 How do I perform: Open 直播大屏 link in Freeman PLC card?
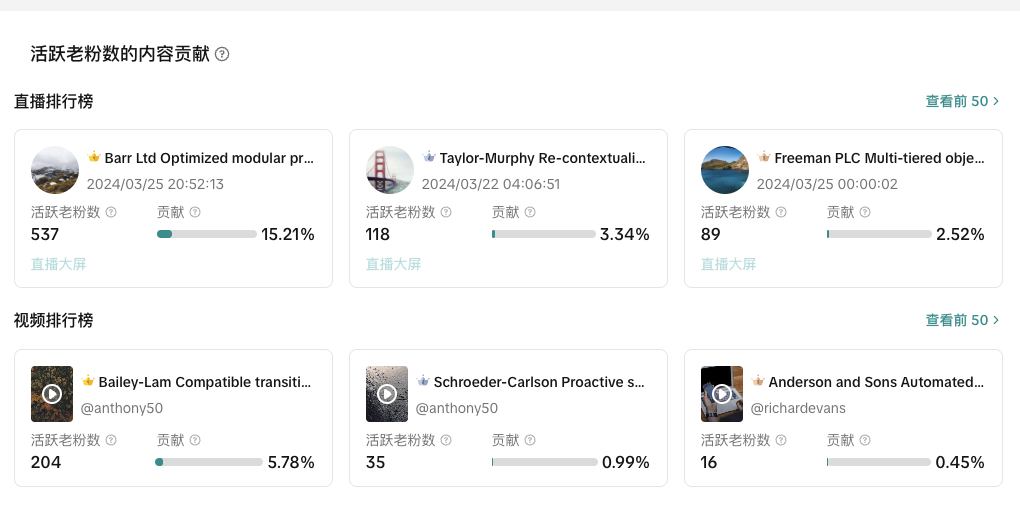pyautogui.click(x=729, y=264)
